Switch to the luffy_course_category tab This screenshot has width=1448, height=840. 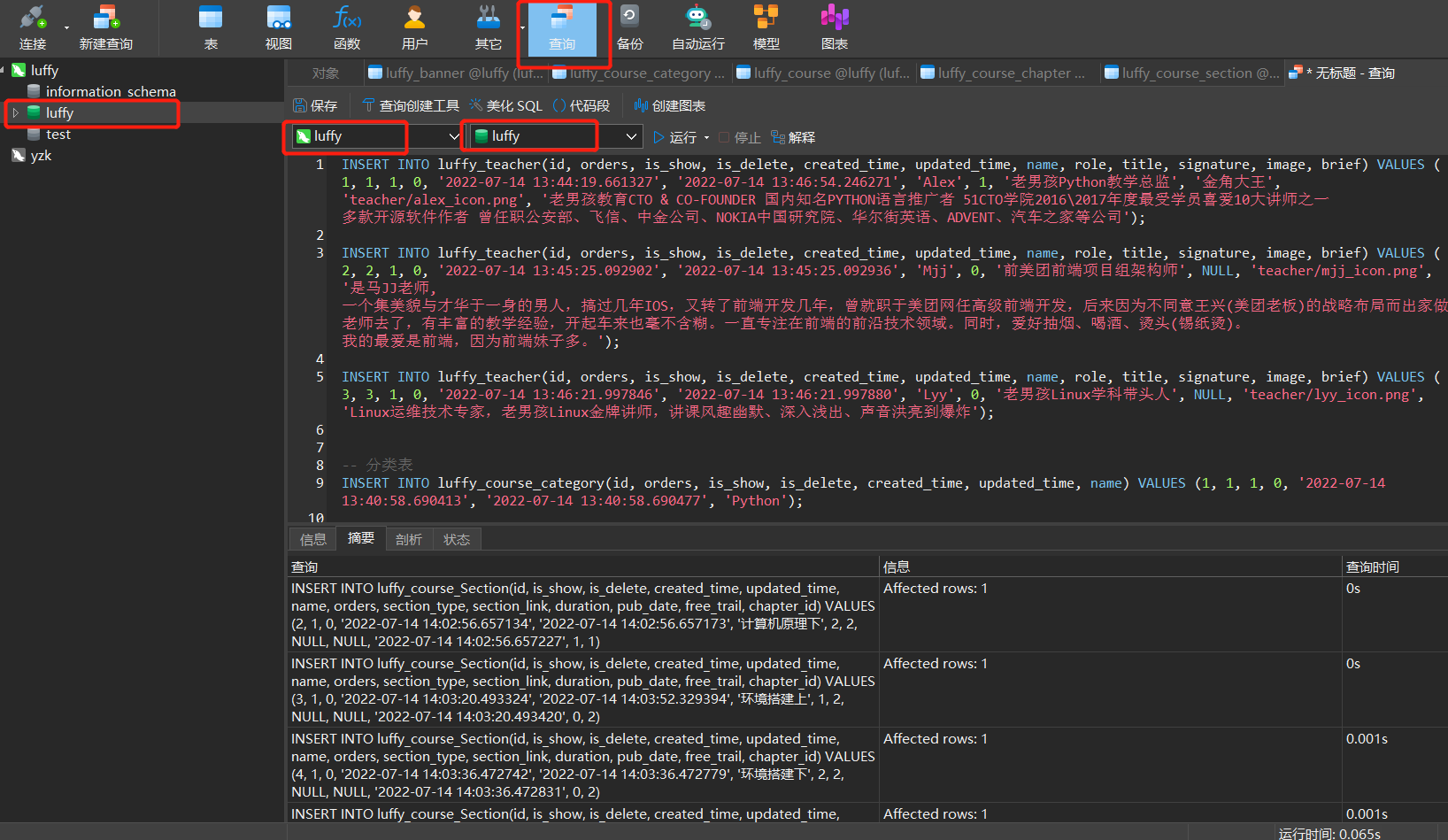[x=639, y=73]
